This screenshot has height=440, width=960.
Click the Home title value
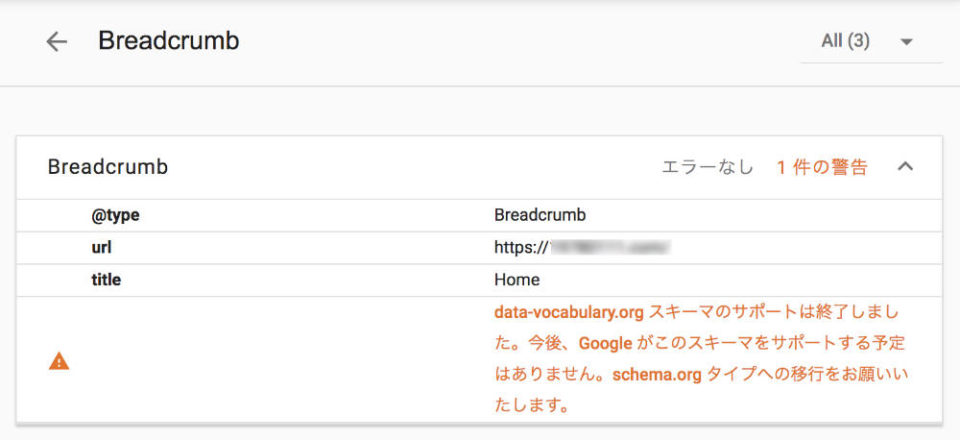pos(517,280)
